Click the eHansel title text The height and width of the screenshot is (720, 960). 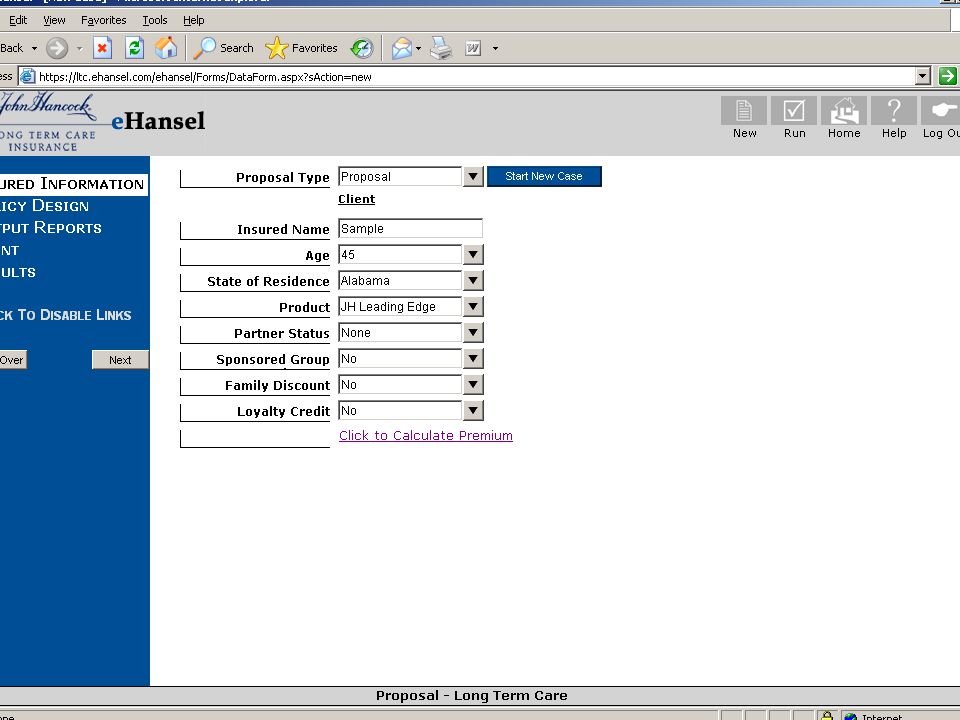(158, 121)
